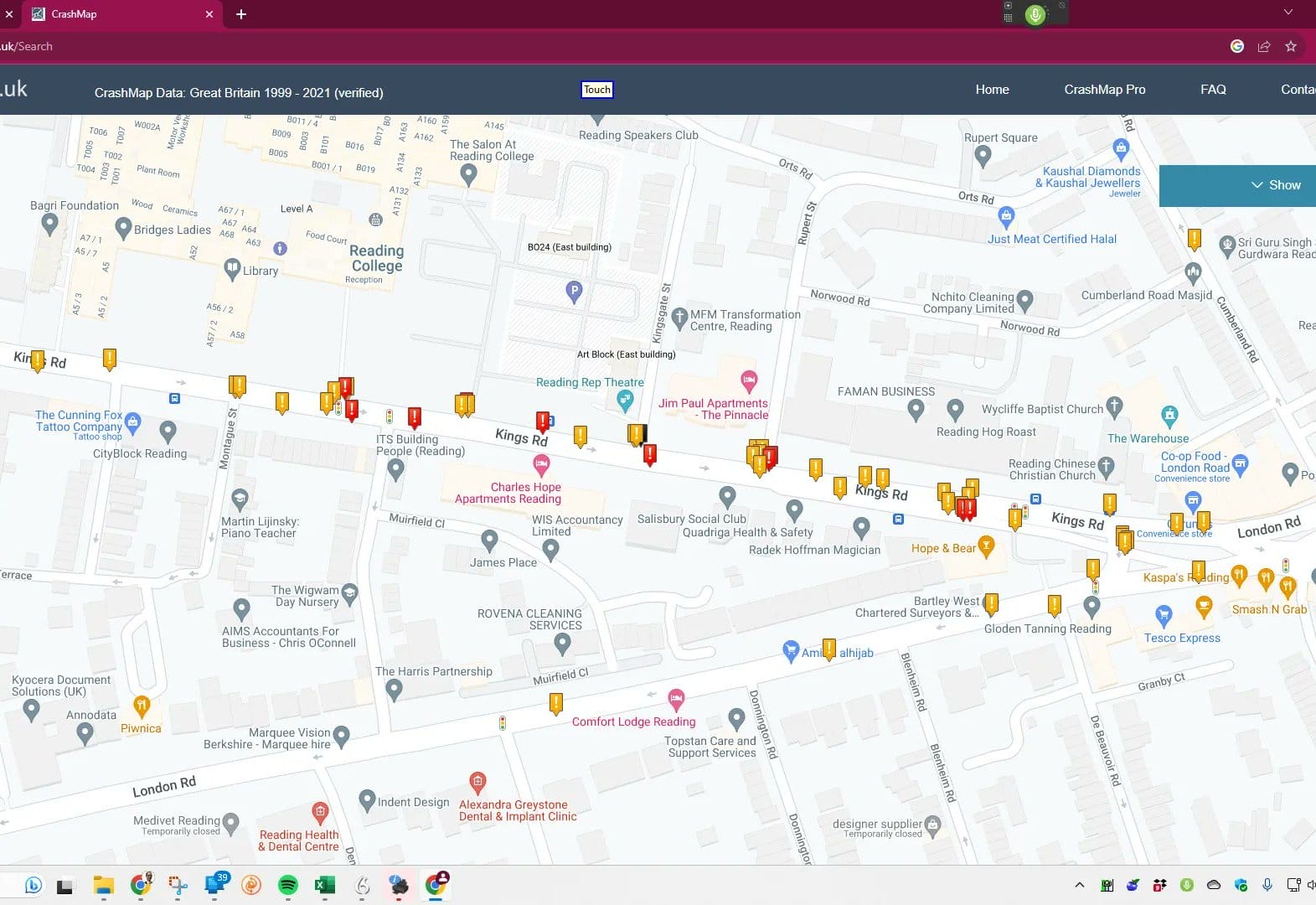Click red crash marker near Reading Rep Theatre
Viewport: 1316px width, 905px height.
click(542, 421)
